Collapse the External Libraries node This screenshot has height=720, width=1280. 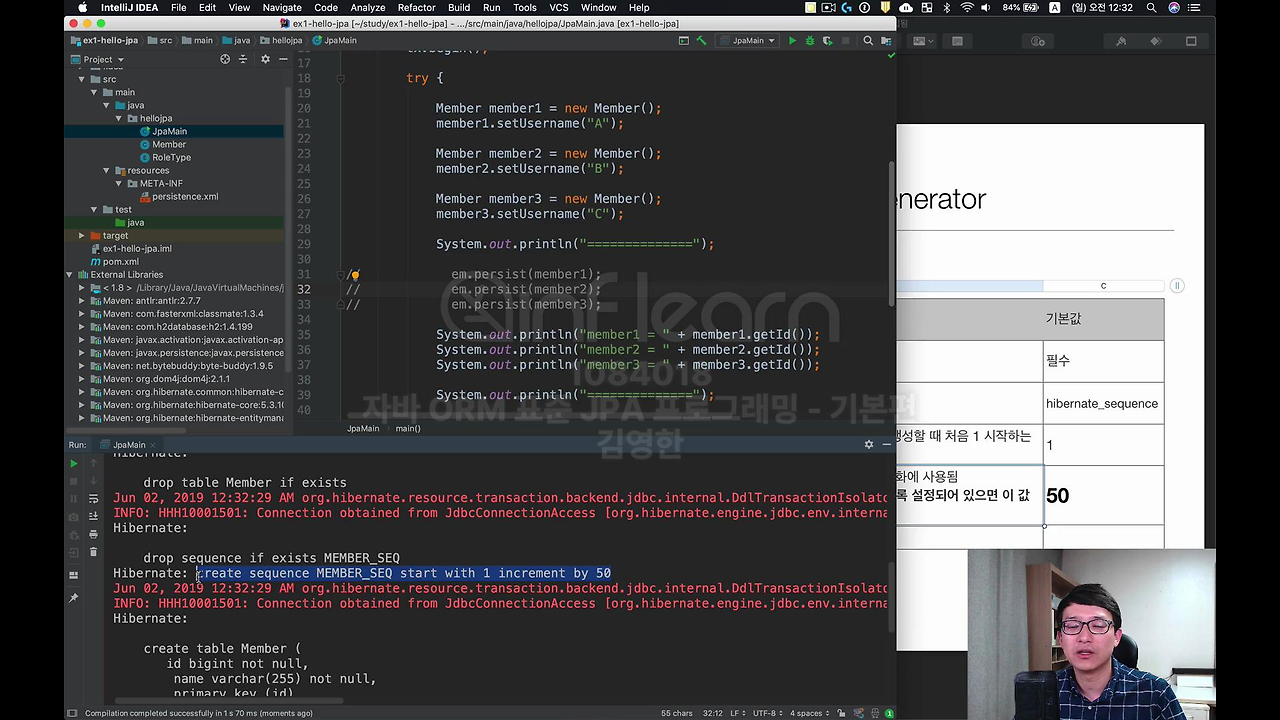[x=70, y=274]
